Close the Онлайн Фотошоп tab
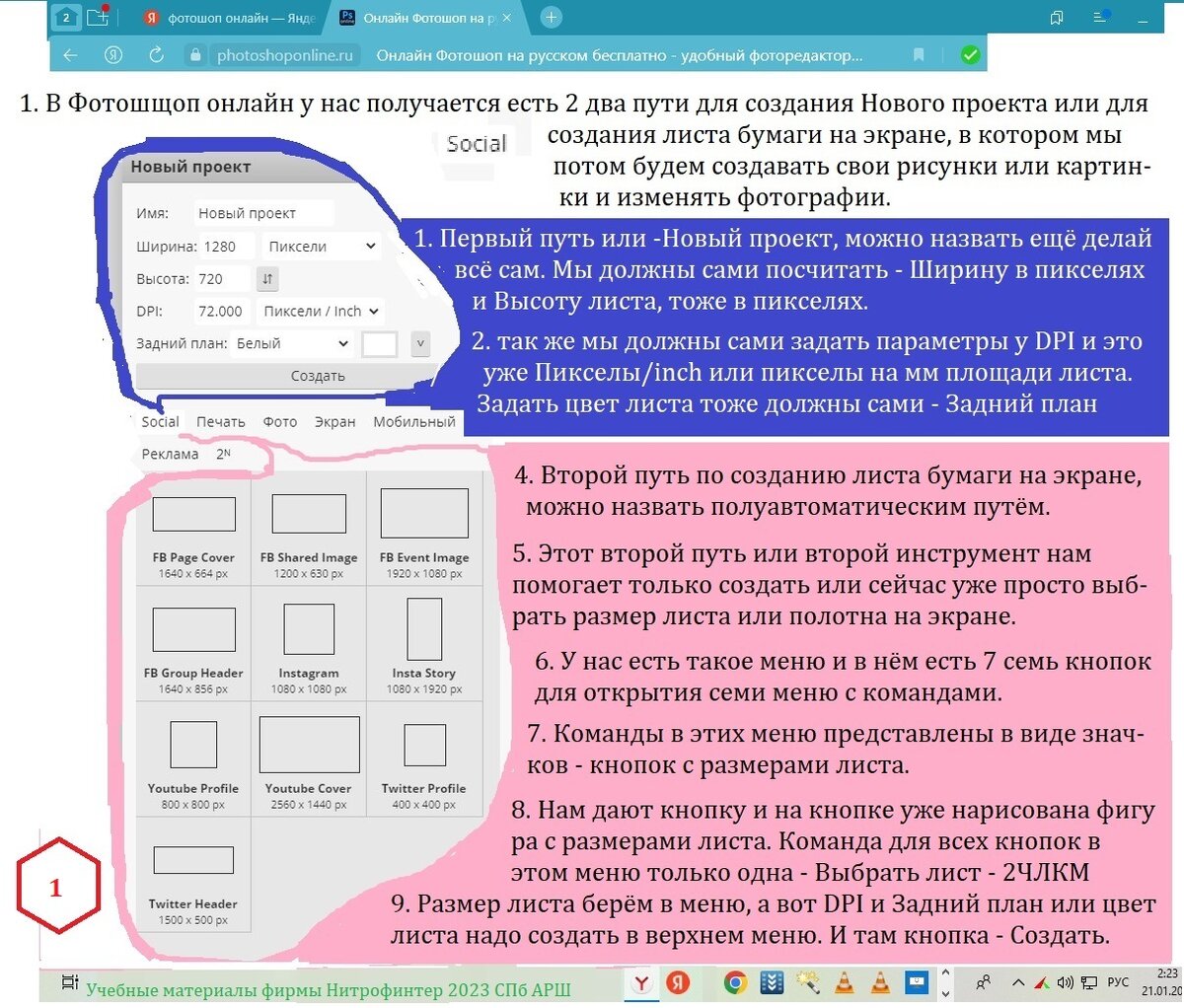The width and height of the screenshot is (1184, 1008). coord(507,18)
